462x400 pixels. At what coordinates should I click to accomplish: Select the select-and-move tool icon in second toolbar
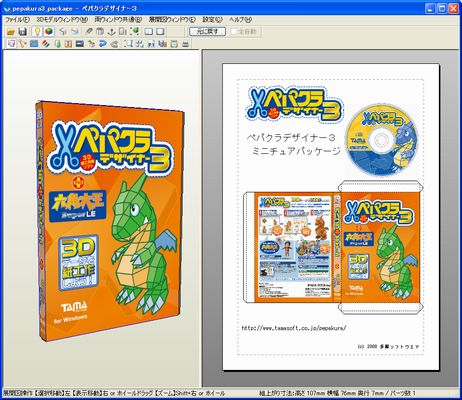[11, 43]
